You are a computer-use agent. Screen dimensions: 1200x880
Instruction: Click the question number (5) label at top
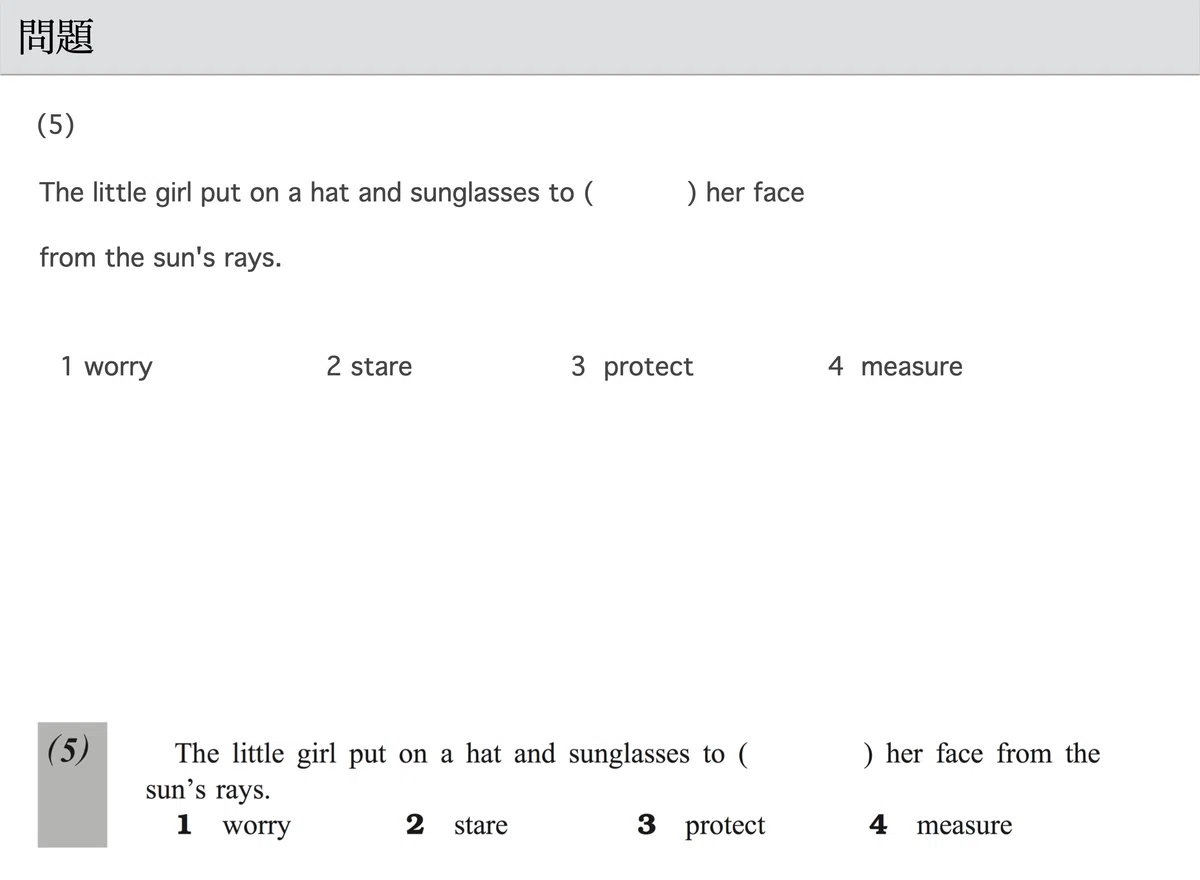tap(56, 126)
